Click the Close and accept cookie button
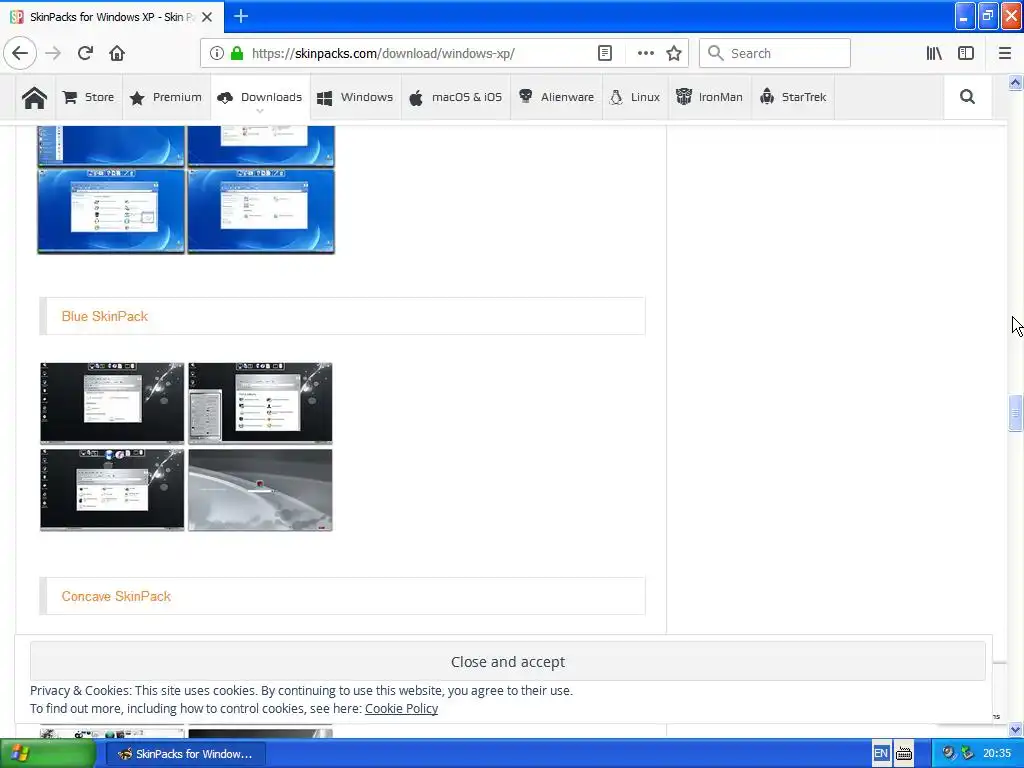Screen dimensions: 1024x768 pyautogui.click(x=507, y=662)
